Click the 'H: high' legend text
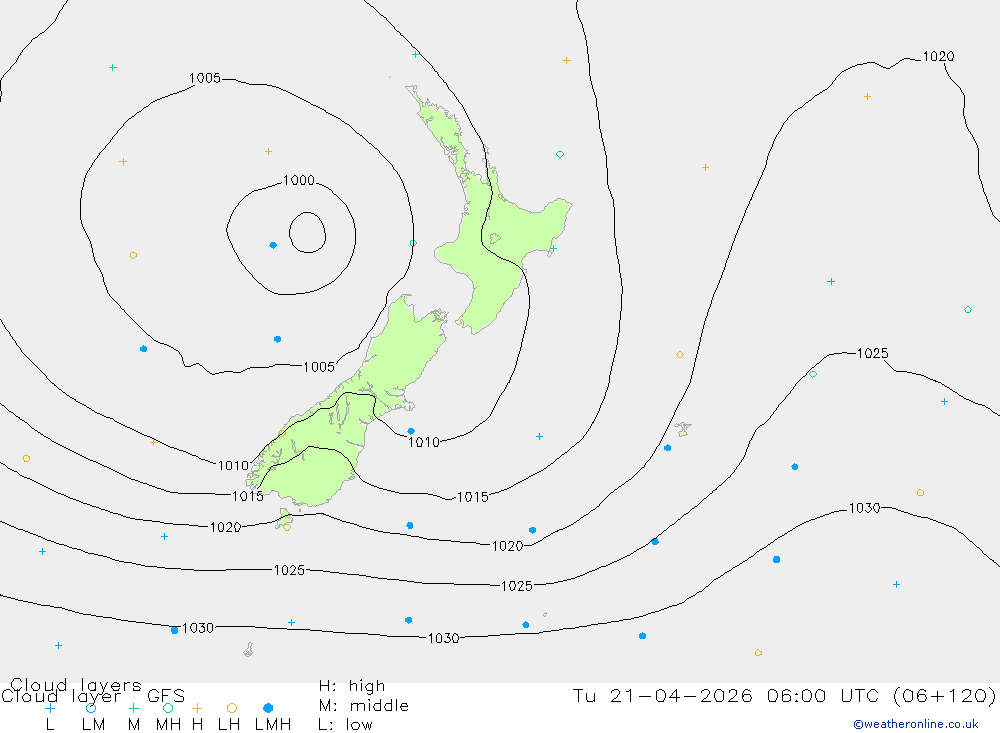1000x733 pixels. click(352, 686)
